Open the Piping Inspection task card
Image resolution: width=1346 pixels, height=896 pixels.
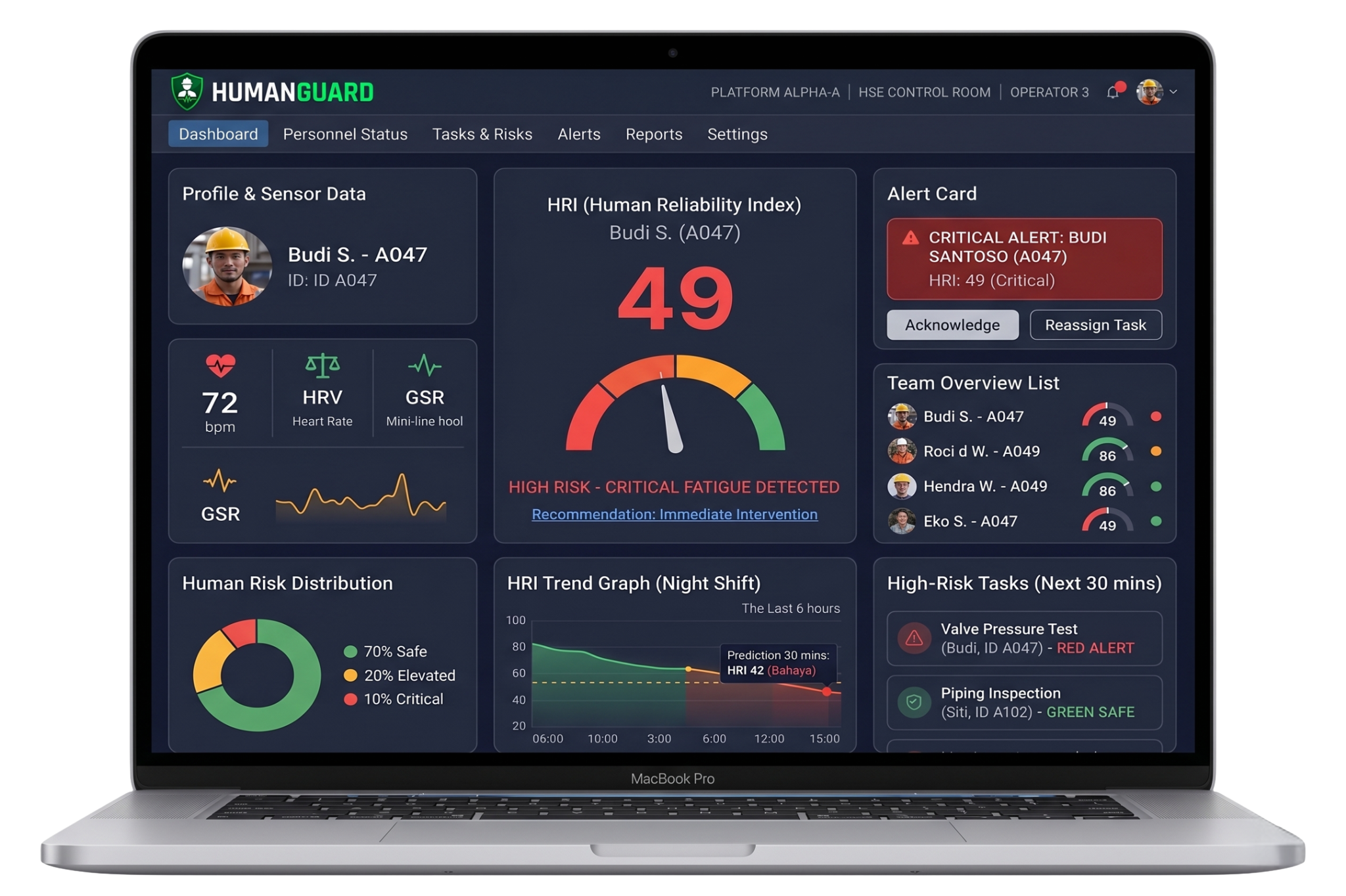[x=1024, y=702]
